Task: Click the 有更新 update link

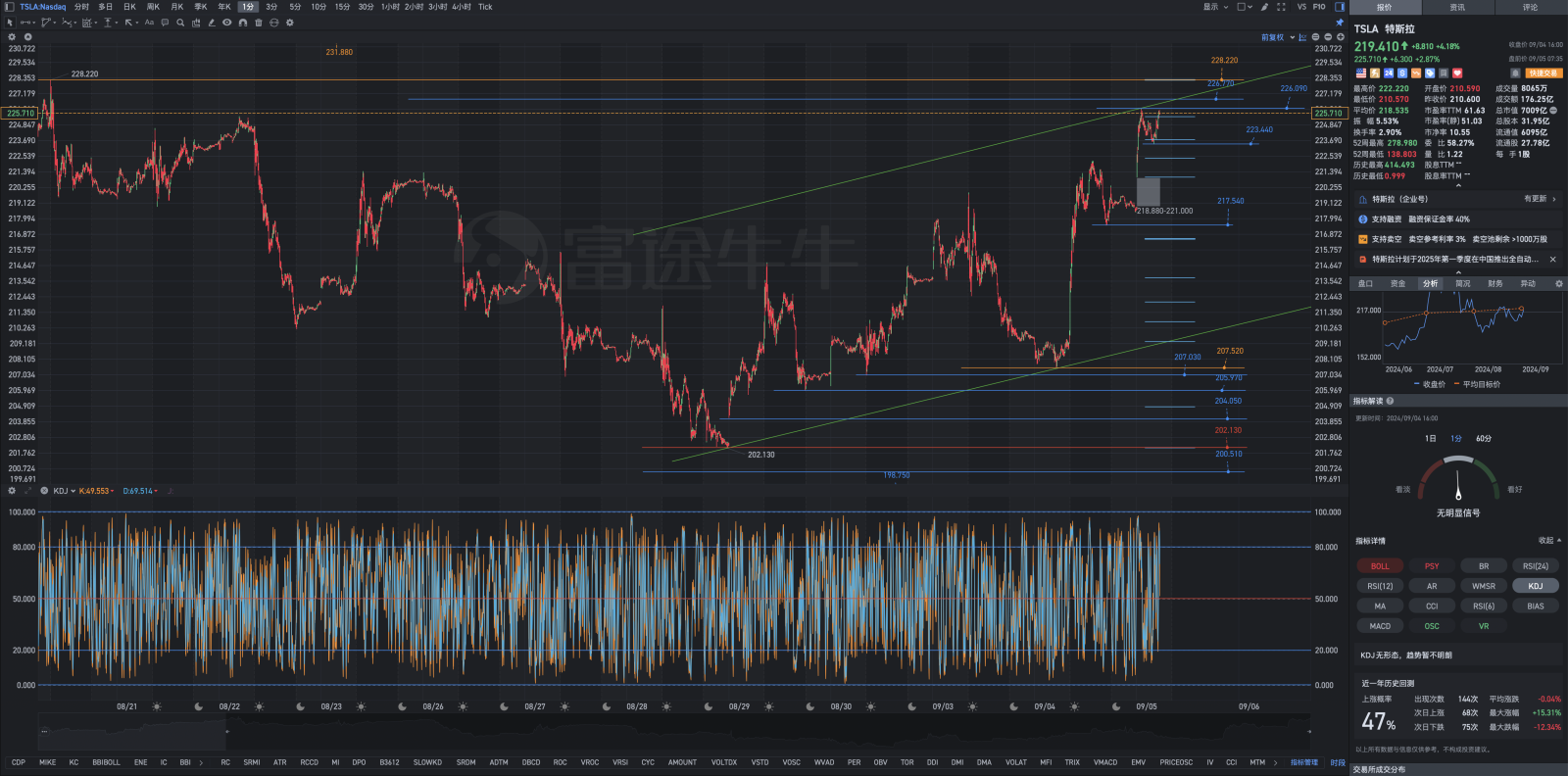Action: tap(1539, 199)
